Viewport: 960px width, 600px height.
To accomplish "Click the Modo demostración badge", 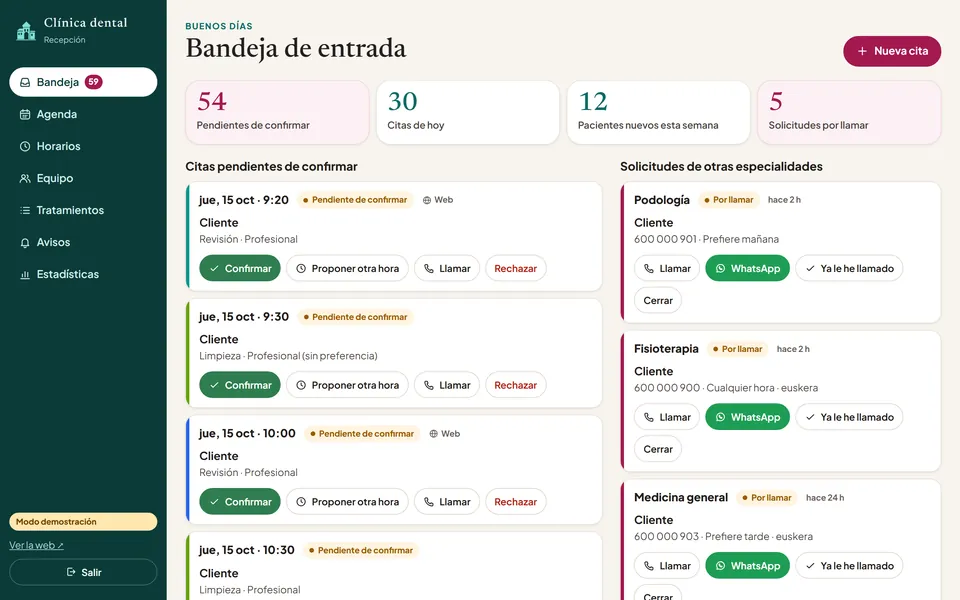I will 83,522.
